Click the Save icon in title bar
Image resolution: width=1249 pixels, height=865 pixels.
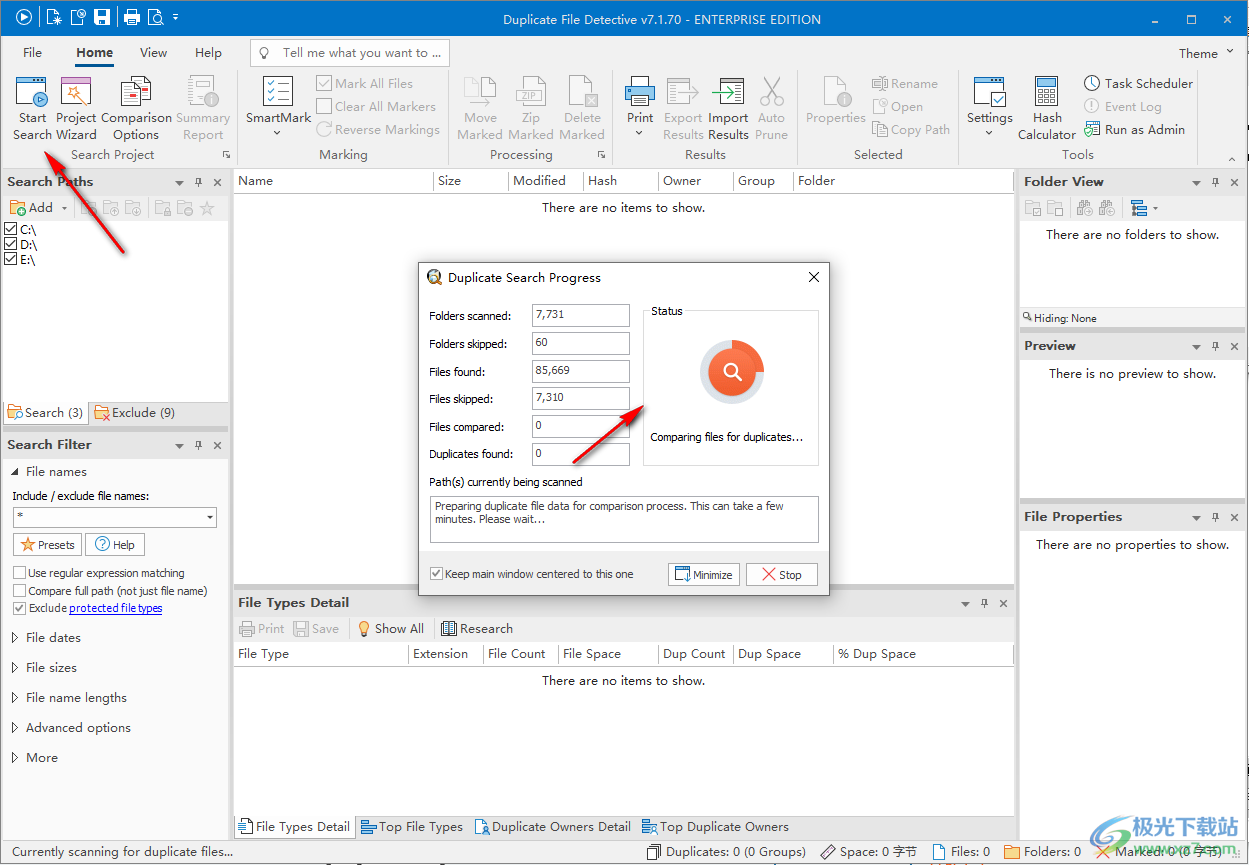pyautogui.click(x=101, y=17)
